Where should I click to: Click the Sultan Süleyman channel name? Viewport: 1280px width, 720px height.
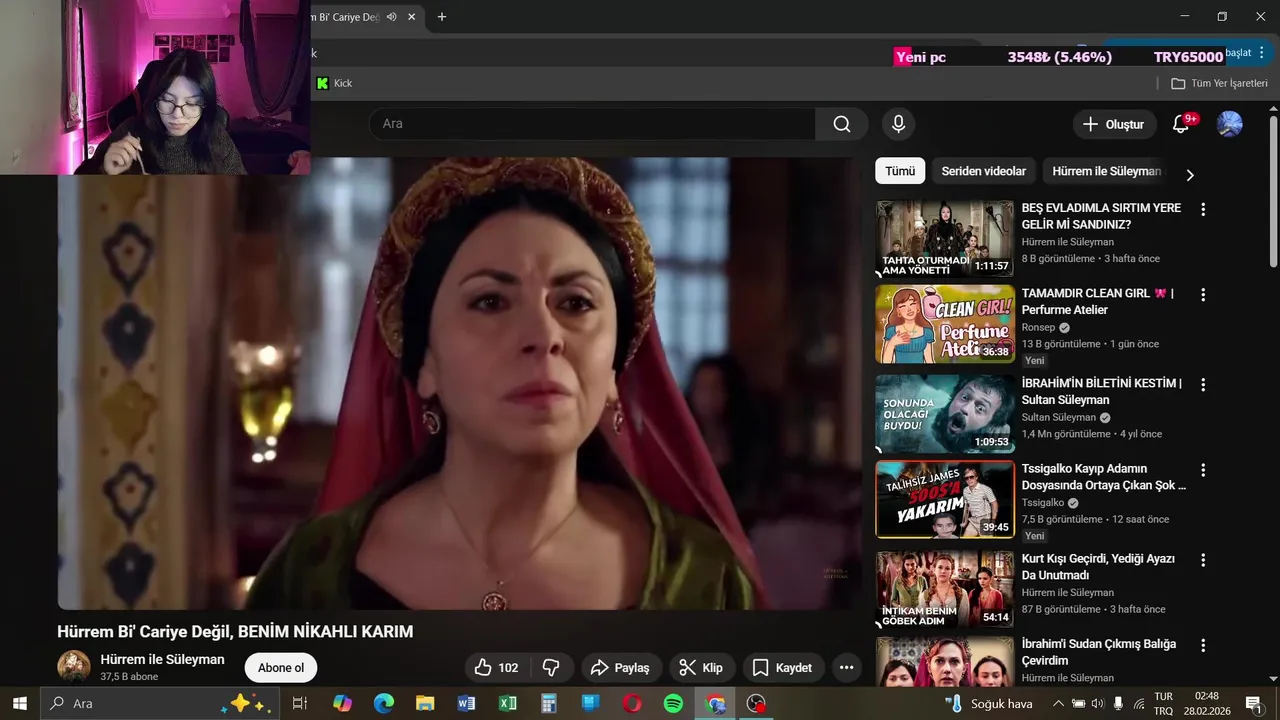coord(1059,417)
